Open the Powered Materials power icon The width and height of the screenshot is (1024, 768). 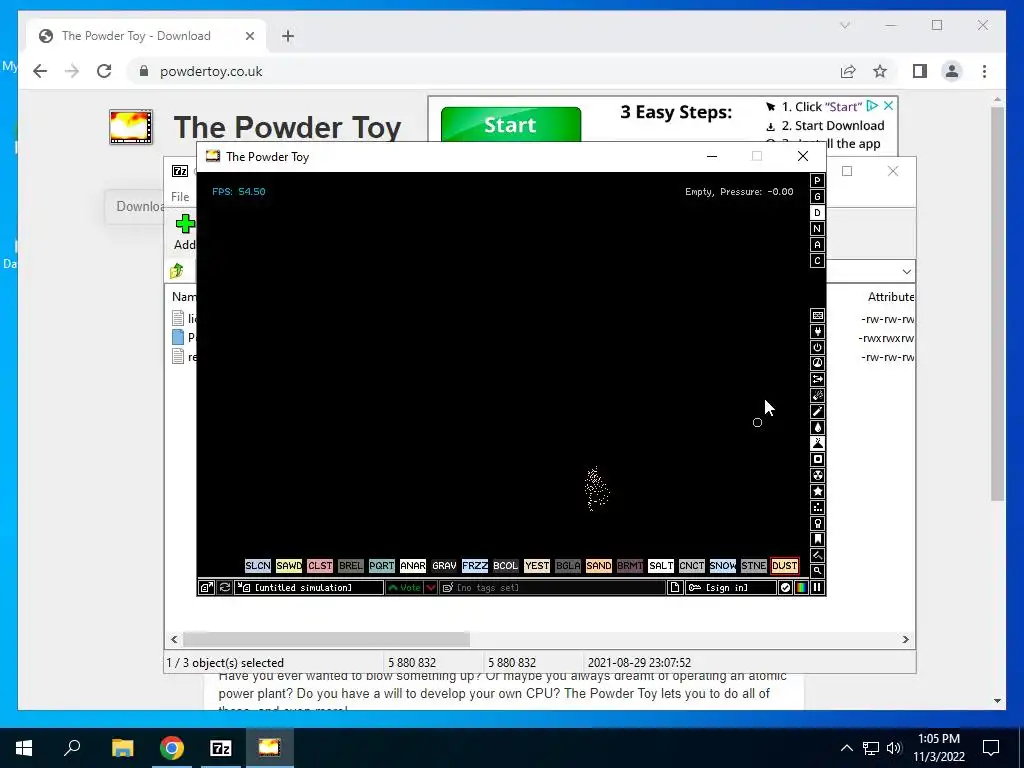coord(817,347)
